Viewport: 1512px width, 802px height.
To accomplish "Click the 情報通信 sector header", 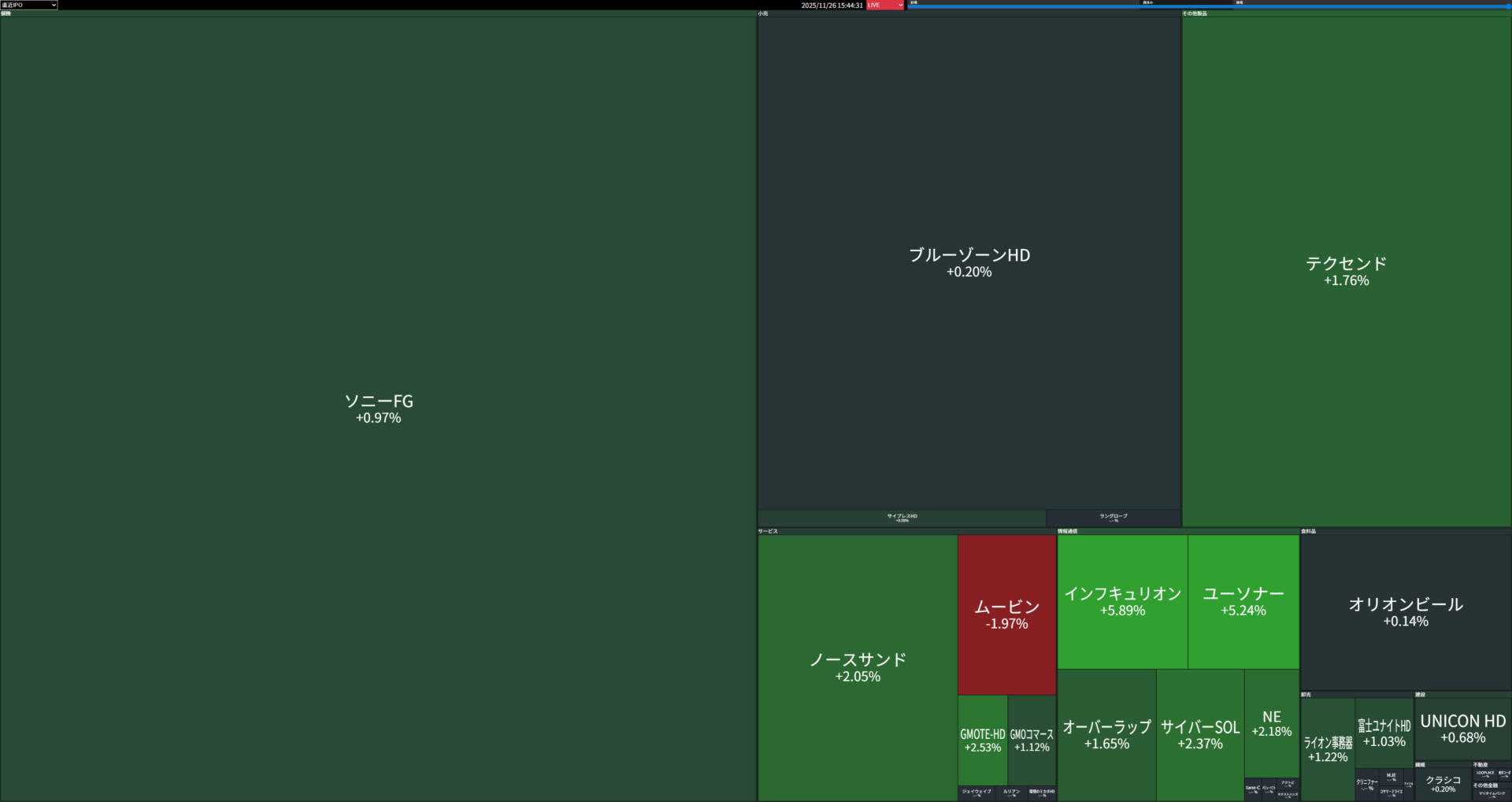I will tap(1067, 531).
